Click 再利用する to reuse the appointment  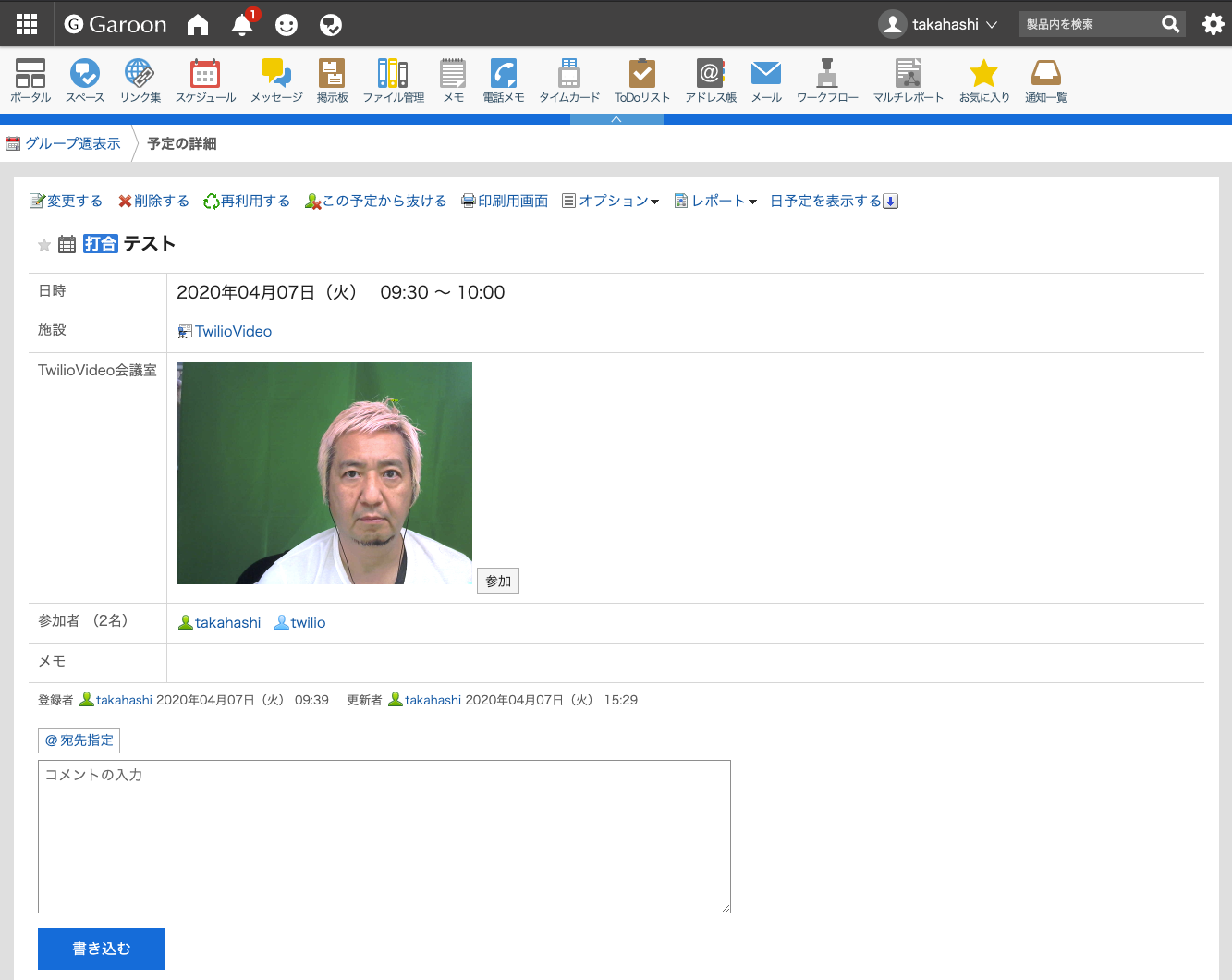pos(247,201)
